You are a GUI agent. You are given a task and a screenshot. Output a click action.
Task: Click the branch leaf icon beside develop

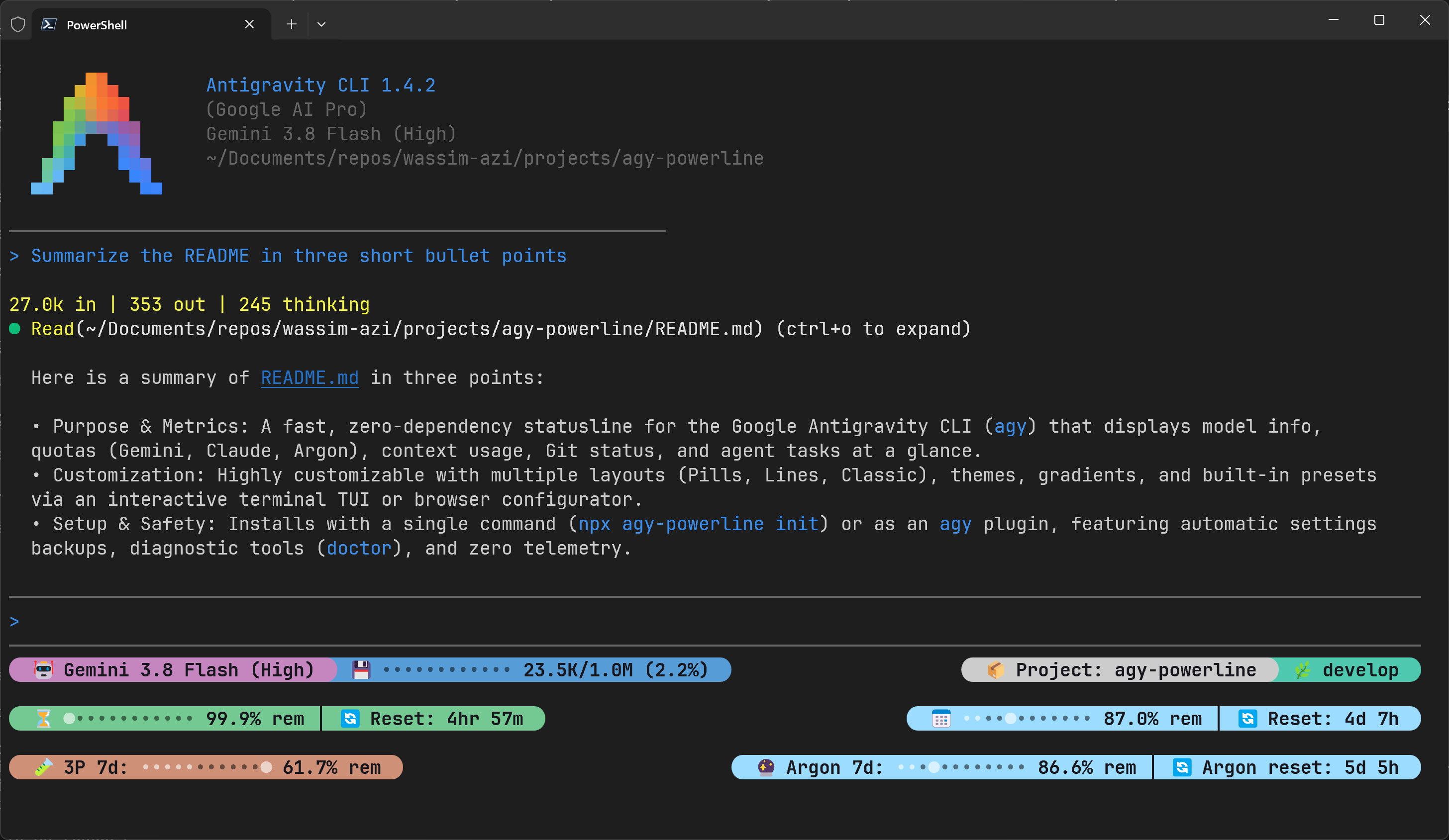click(x=1303, y=670)
